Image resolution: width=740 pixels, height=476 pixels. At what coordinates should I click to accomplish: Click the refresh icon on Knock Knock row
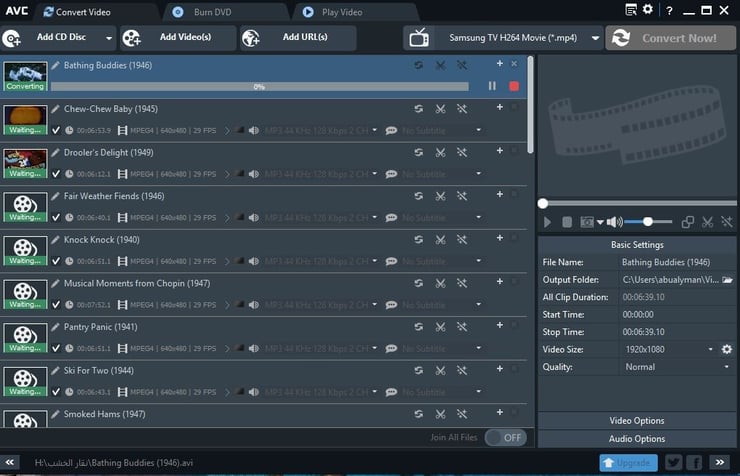click(419, 240)
